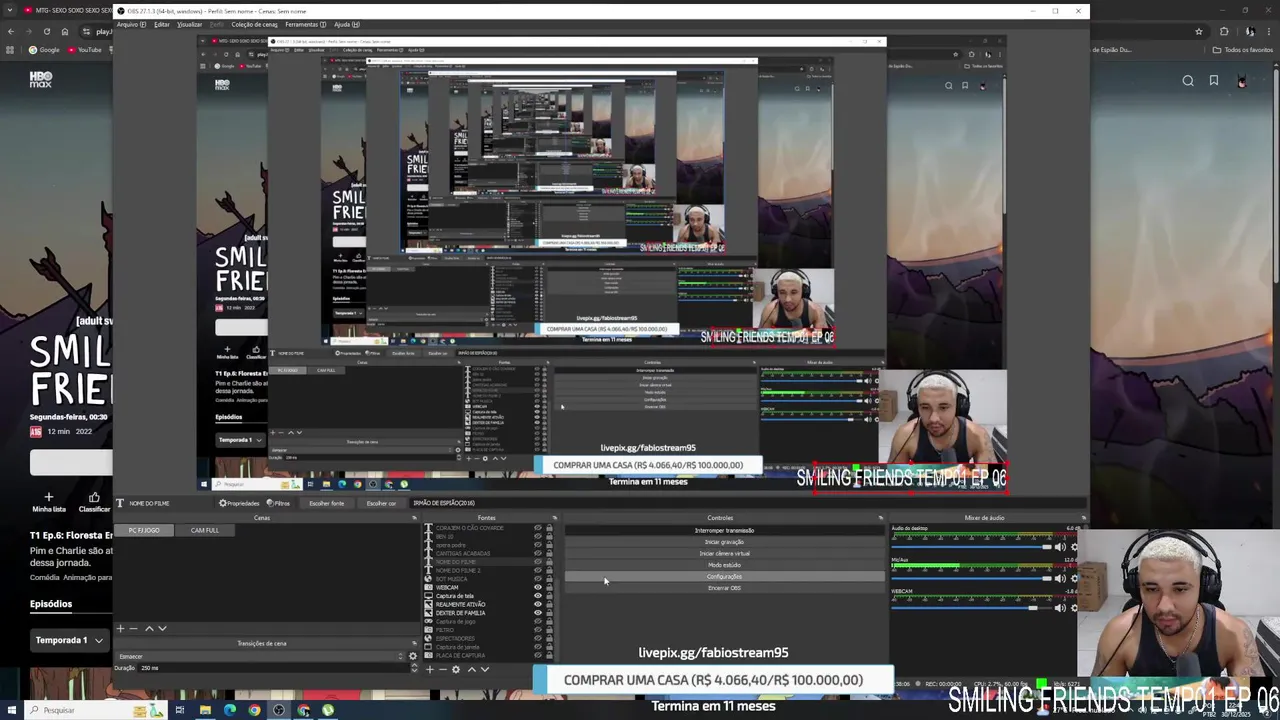Open Arquivo menu in OBS
This screenshot has height=720, width=1280.
click(130, 24)
